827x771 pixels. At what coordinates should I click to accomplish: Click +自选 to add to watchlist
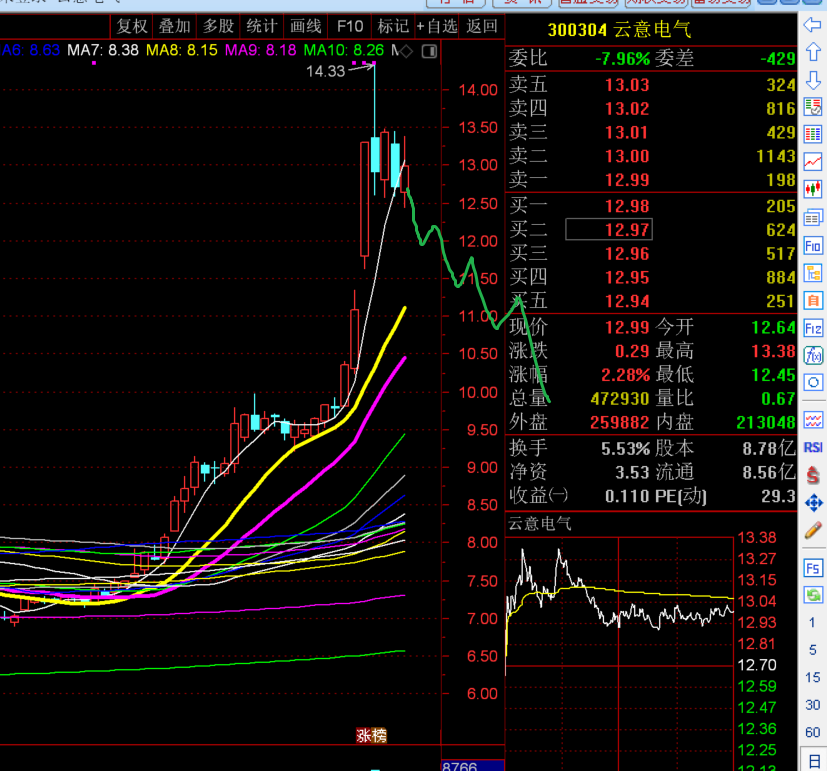[x=437, y=26]
